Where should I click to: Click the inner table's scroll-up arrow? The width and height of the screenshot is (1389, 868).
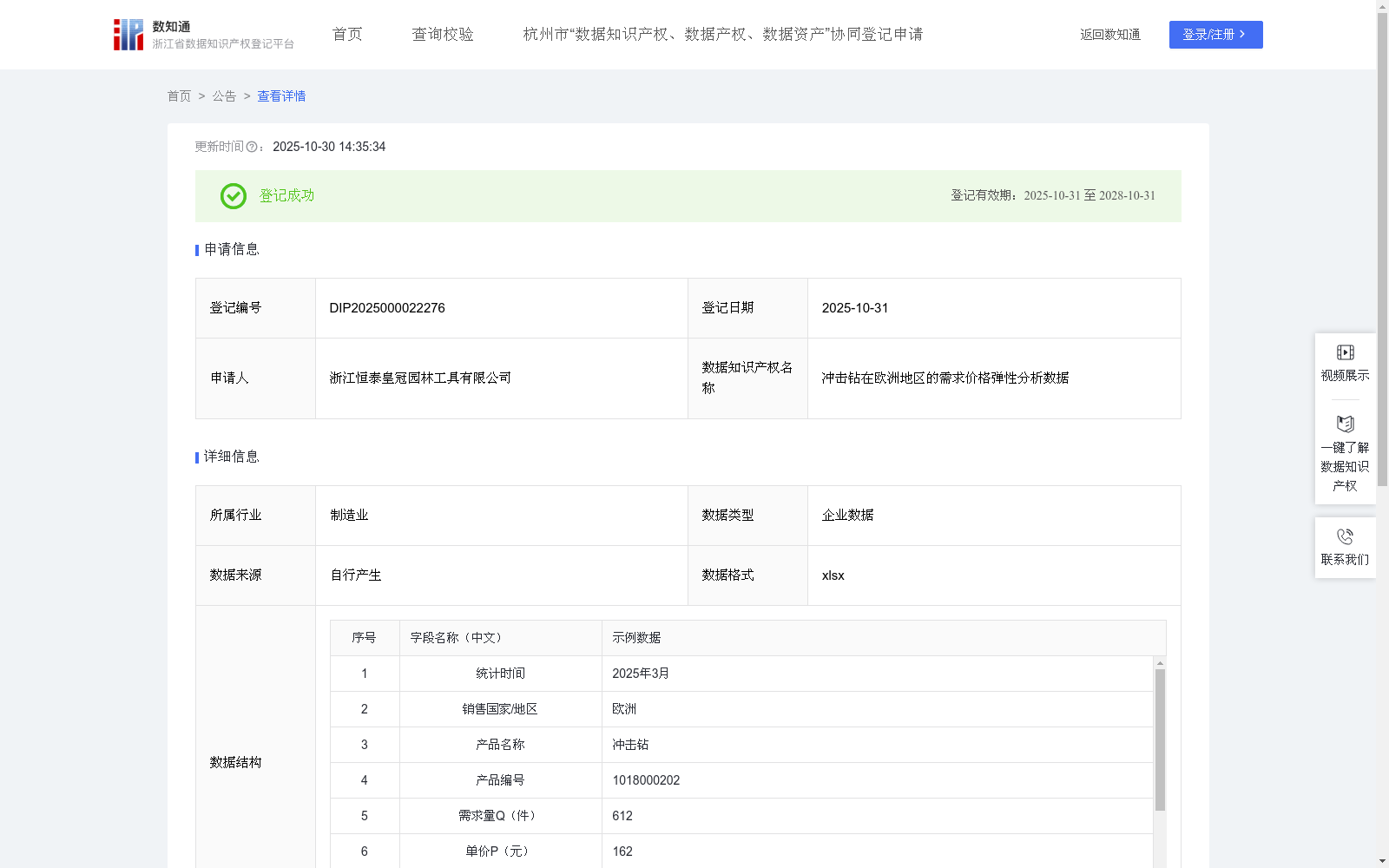[1160, 662]
